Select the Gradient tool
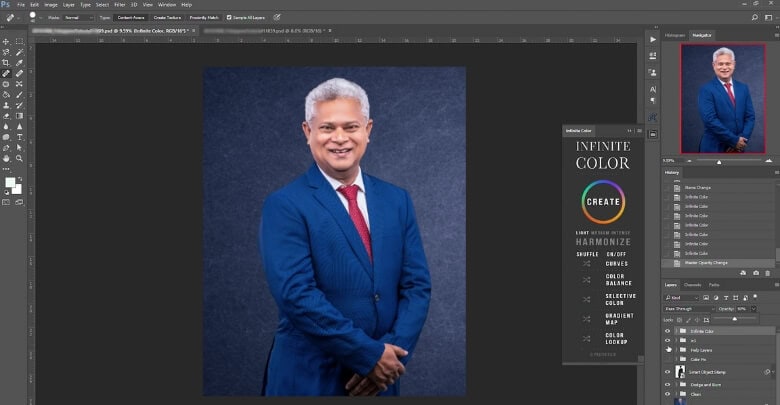Image resolution: width=780 pixels, height=405 pixels. 19,116
